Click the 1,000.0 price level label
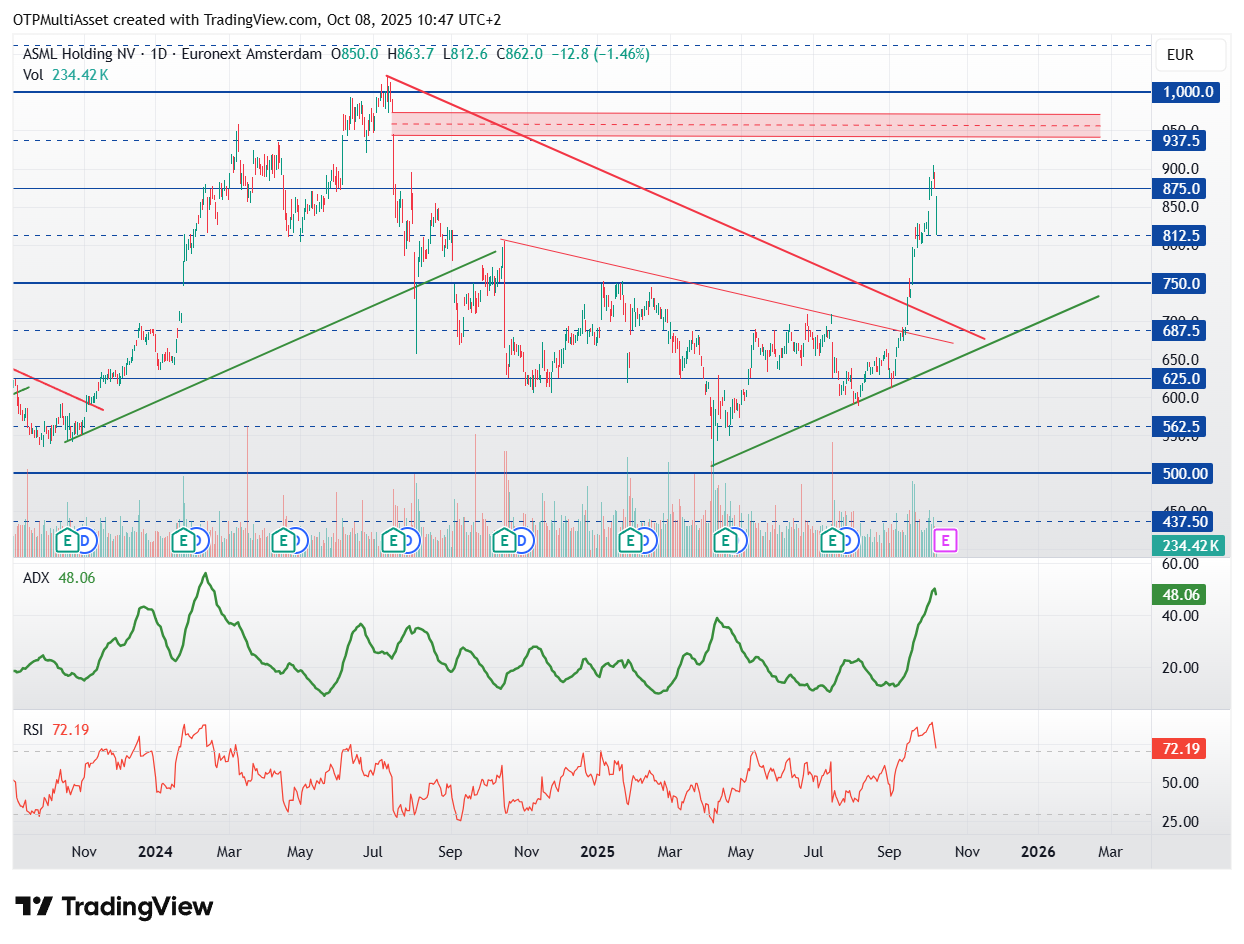Image resolution: width=1244 pixels, height=944 pixels. (1187, 92)
